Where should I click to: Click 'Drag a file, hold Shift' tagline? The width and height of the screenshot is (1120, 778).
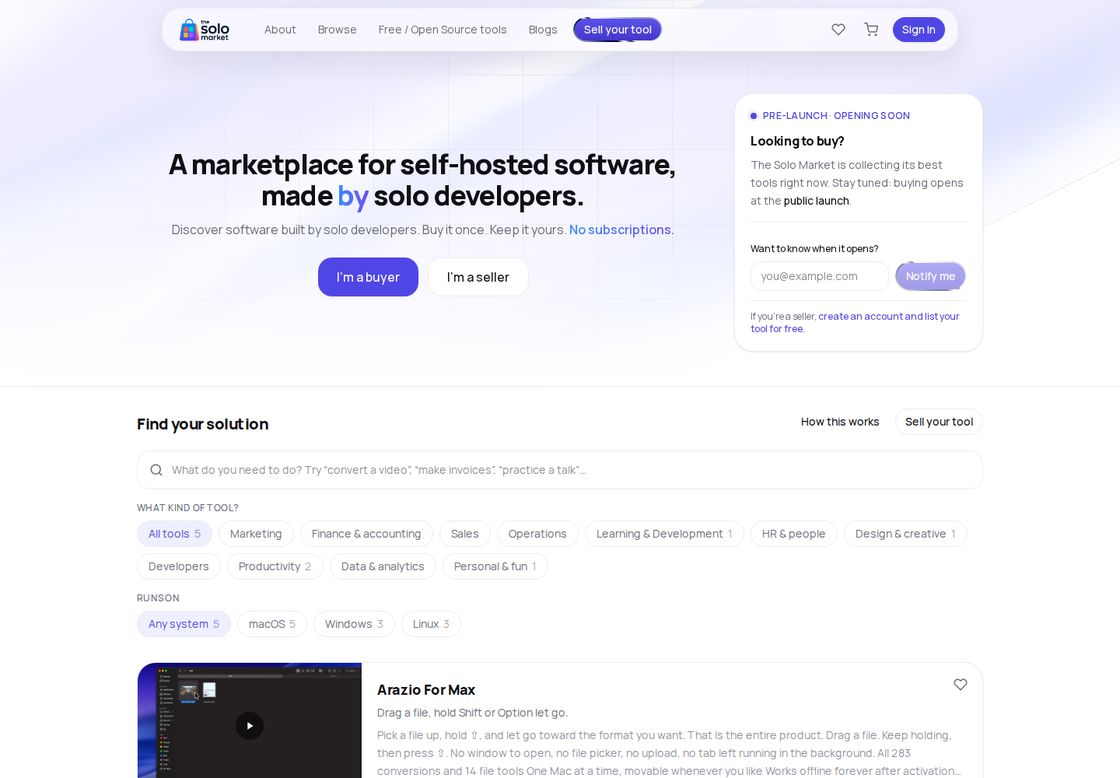coord(472,713)
